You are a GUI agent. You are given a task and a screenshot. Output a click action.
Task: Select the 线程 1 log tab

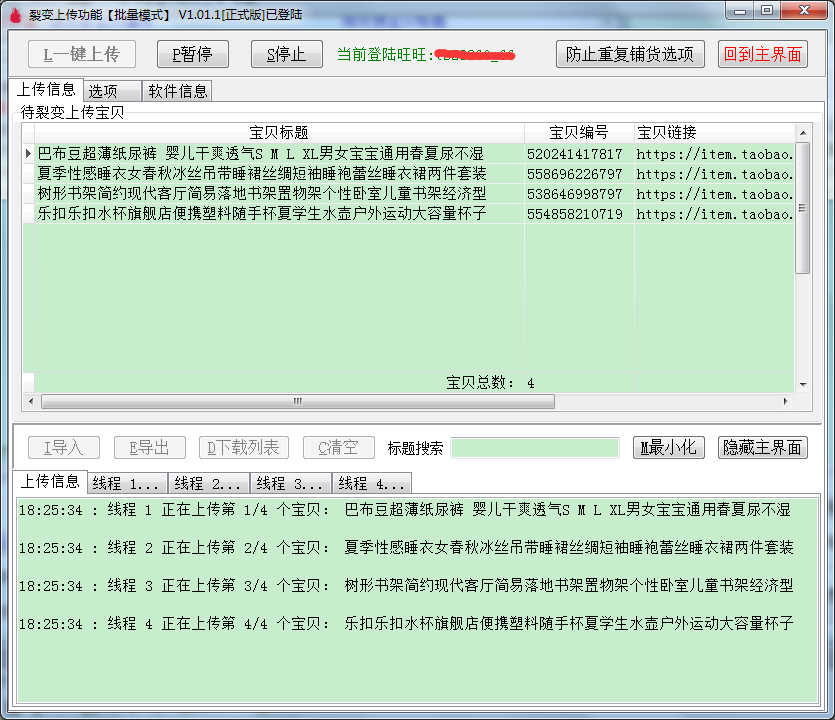click(x=126, y=483)
